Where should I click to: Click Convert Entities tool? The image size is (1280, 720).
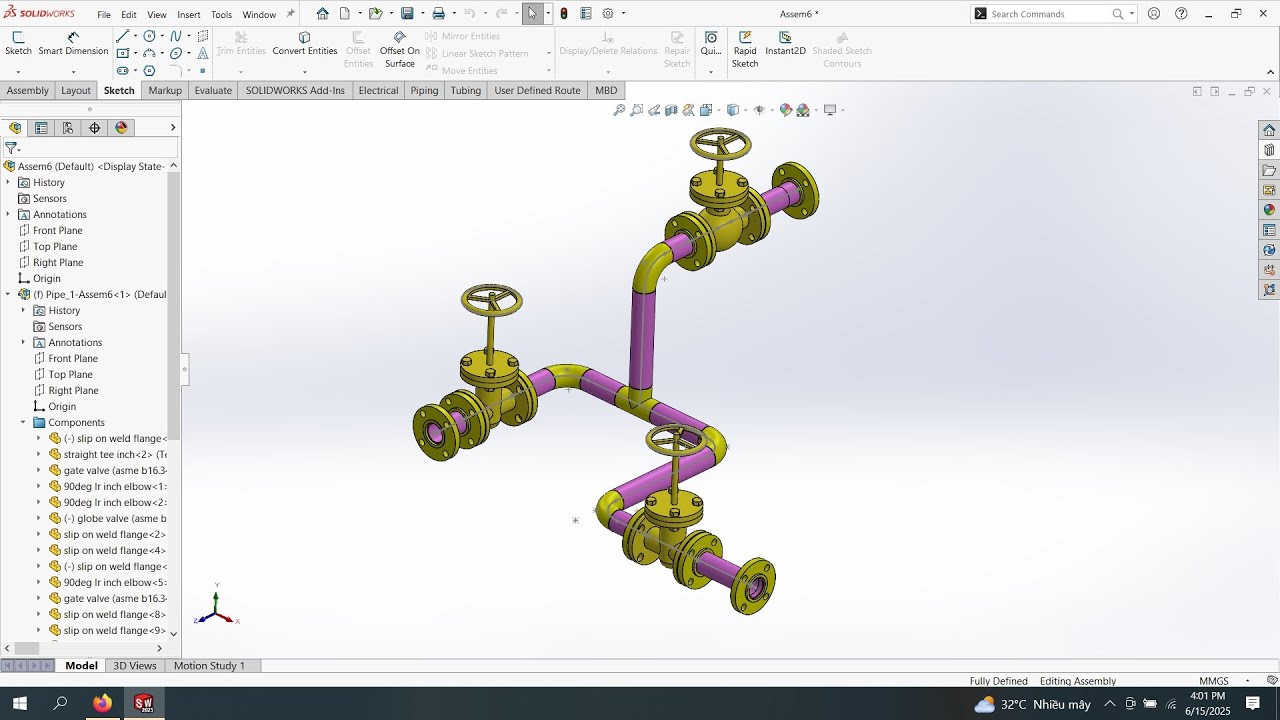(x=305, y=44)
